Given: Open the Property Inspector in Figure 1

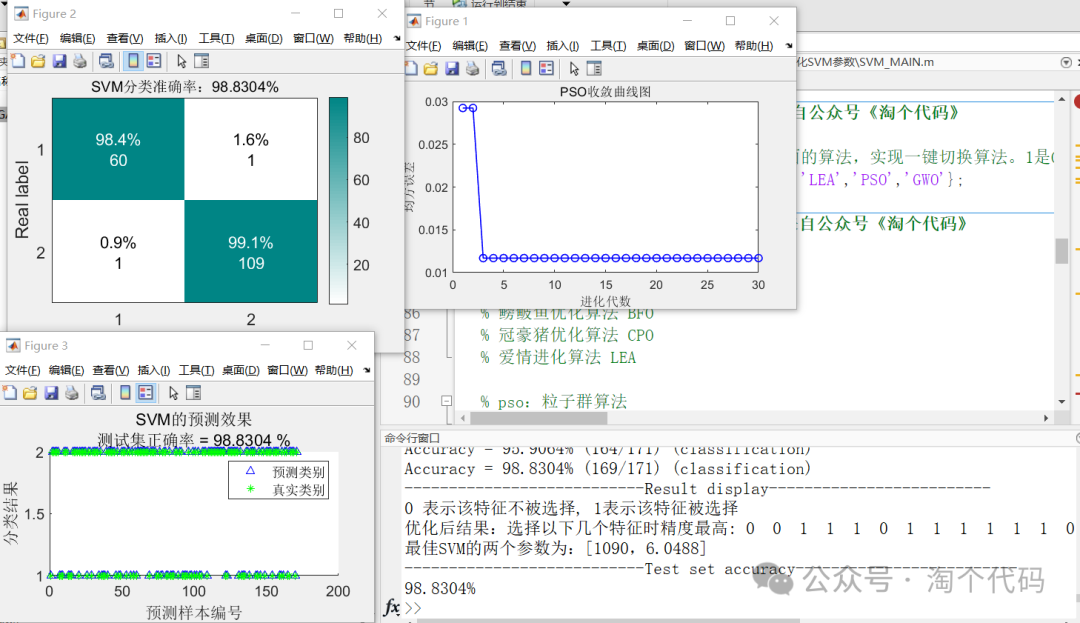Looking at the screenshot, I should [595, 69].
